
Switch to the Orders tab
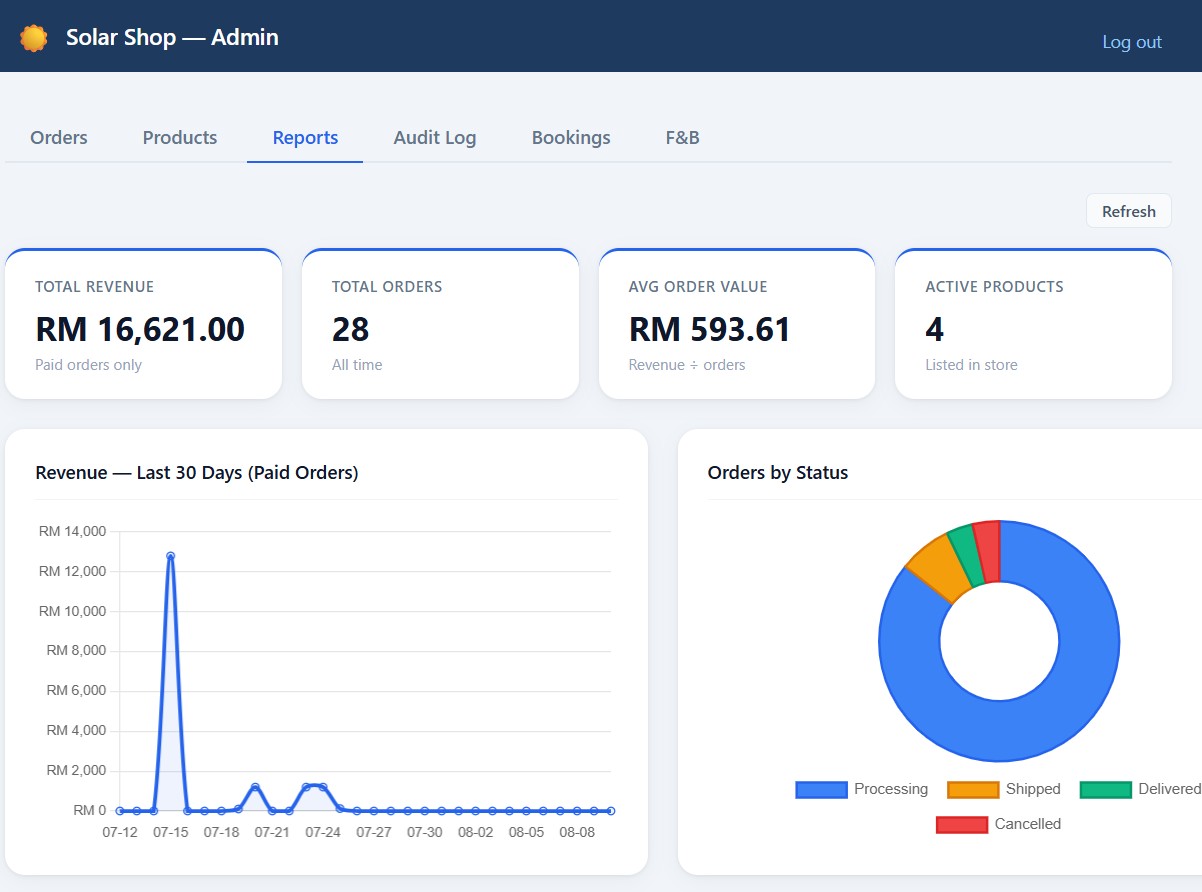point(59,138)
